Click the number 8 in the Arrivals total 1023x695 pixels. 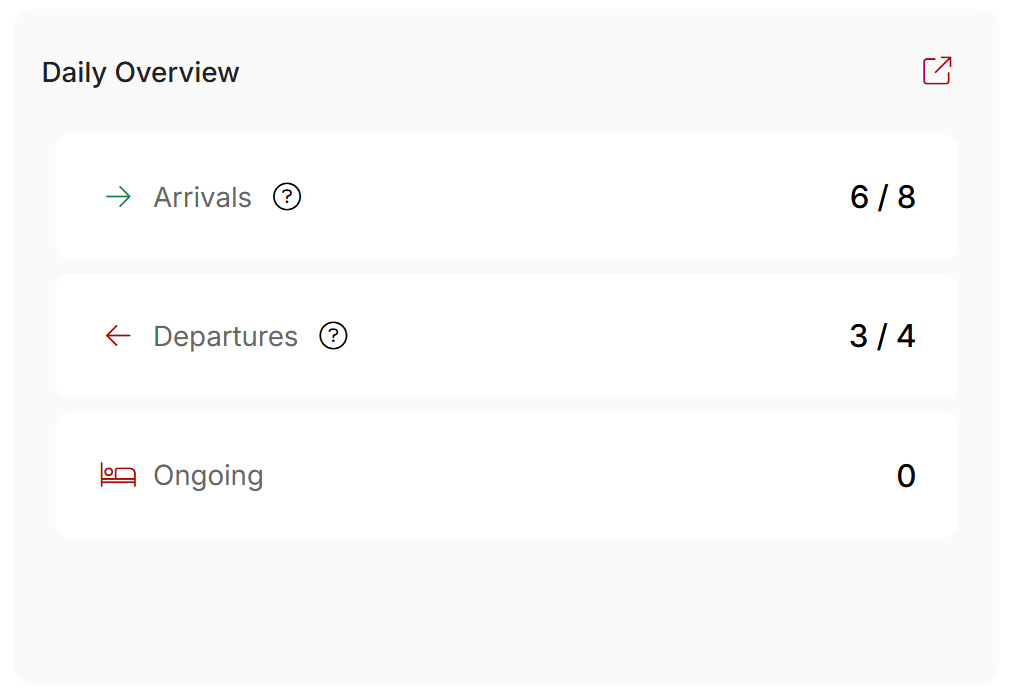[906, 197]
